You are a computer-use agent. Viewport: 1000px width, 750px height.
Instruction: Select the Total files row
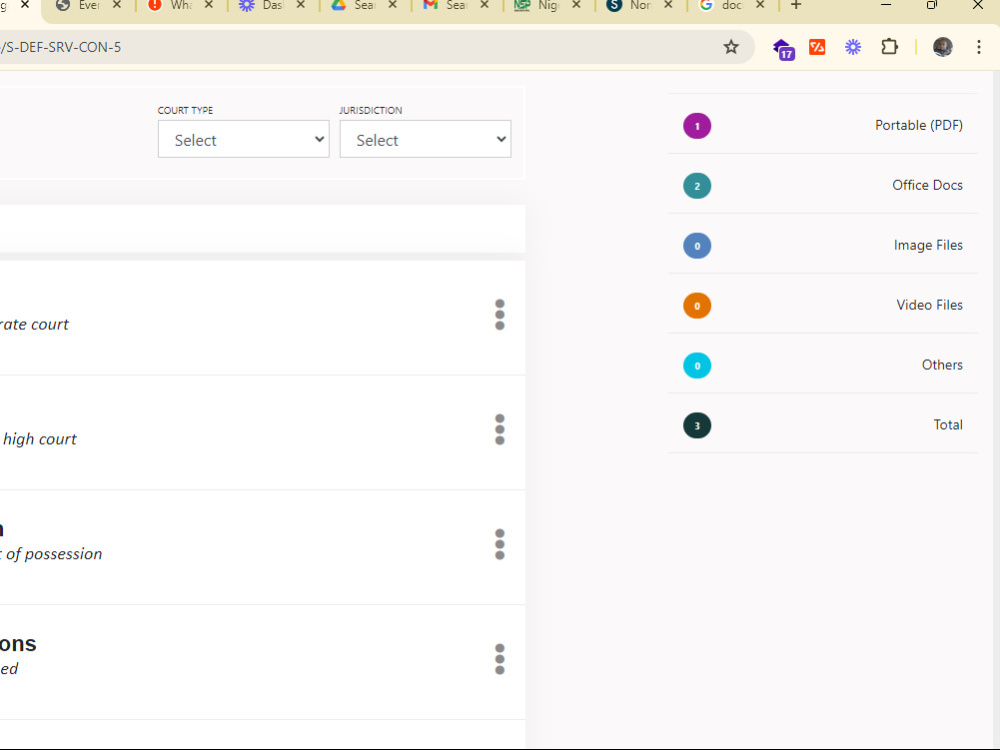pos(823,425)
